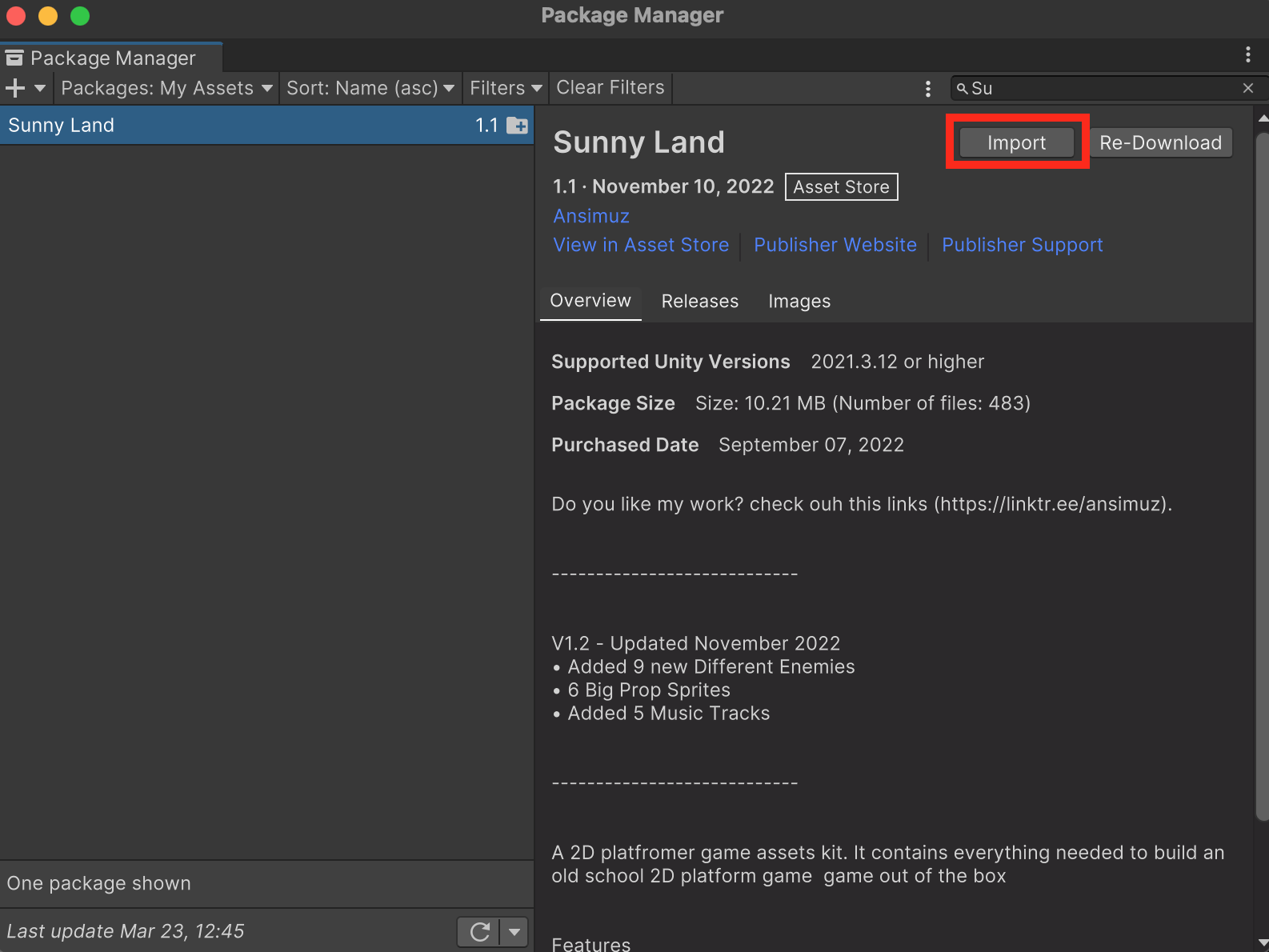Screen dimensions: 1269x952
Task: Click 'September 07, 2022' purchased date
Action: tap(811, 445)
